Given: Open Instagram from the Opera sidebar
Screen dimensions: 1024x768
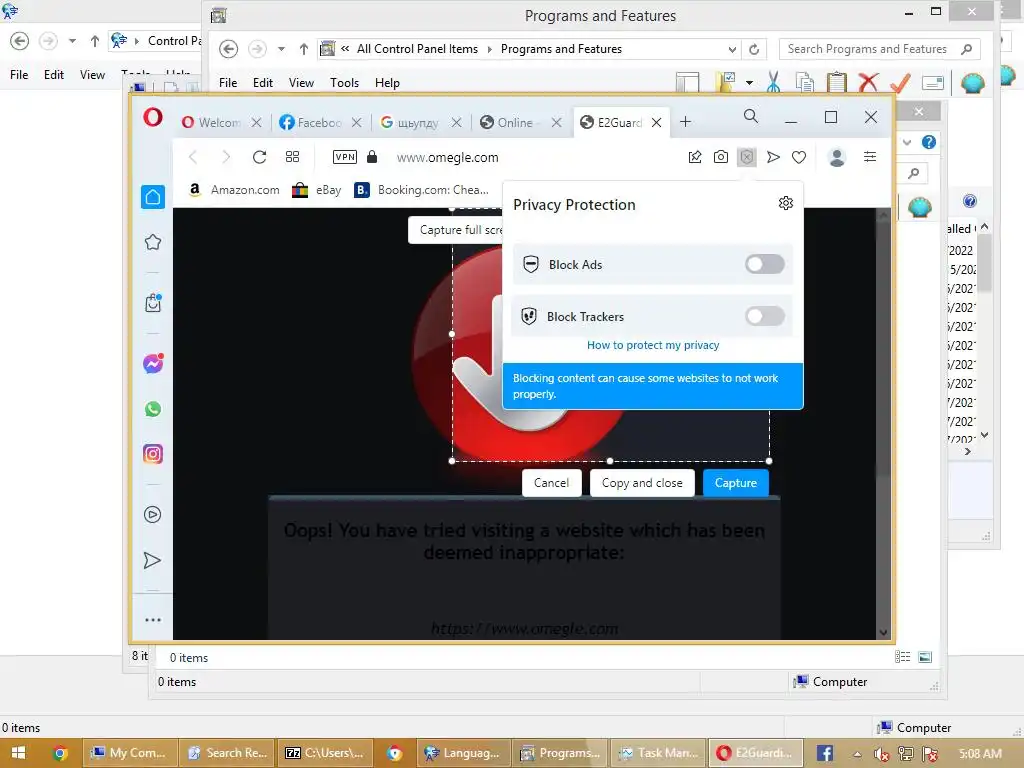Looking at the screenshot, I should tap(153, 454).
